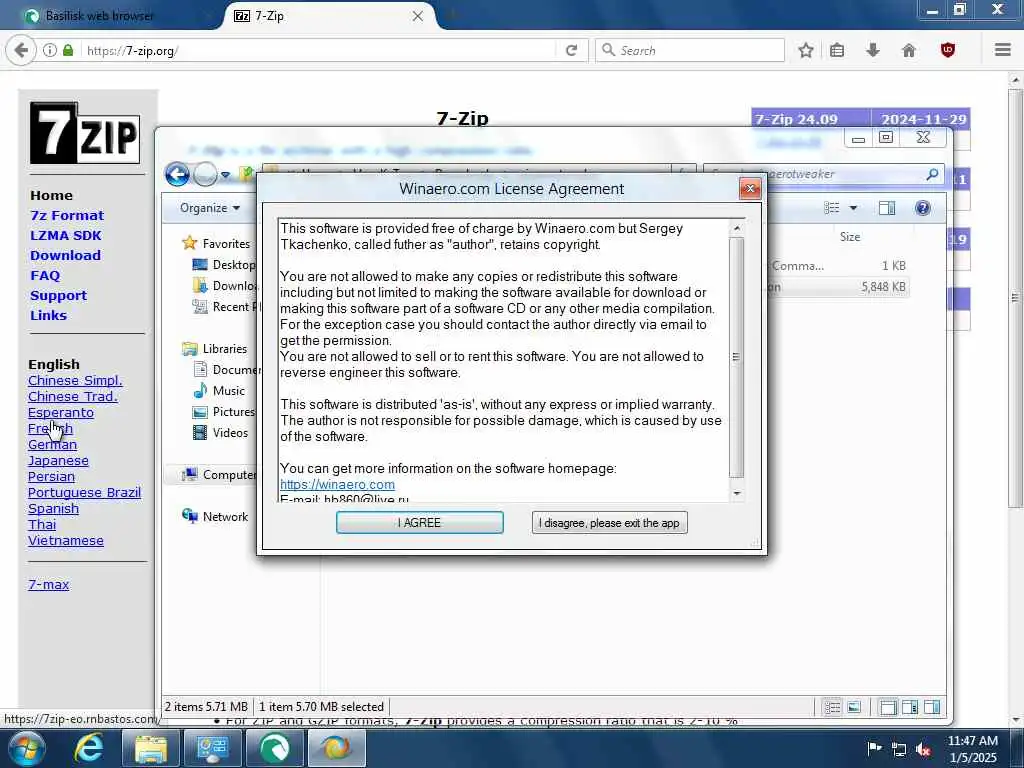1024x768 pixels.
Task: Open the site information icon in address bar
Action: (x=50, y=50)
